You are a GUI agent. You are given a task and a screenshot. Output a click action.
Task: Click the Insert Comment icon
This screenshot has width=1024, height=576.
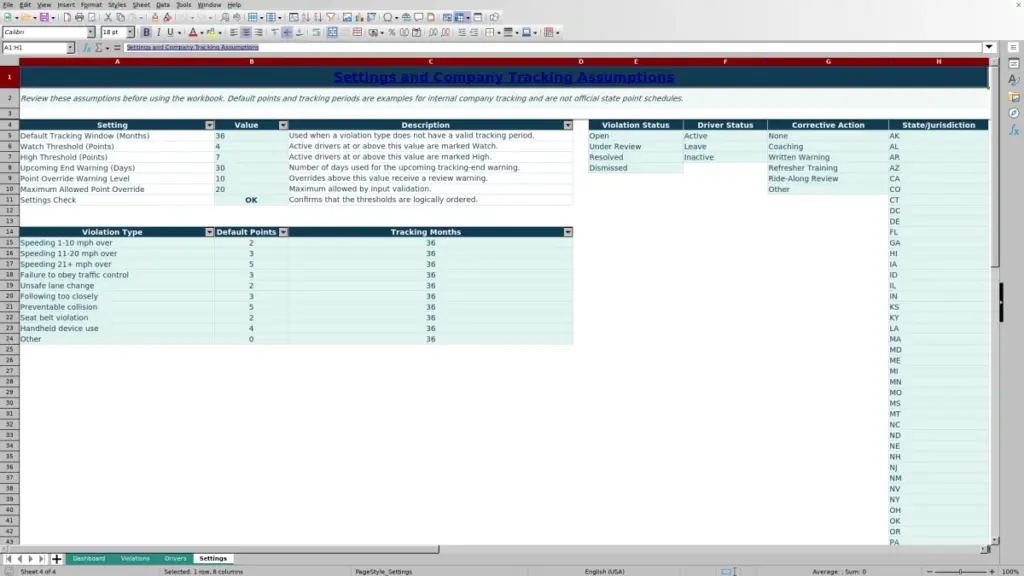[419, 17]
